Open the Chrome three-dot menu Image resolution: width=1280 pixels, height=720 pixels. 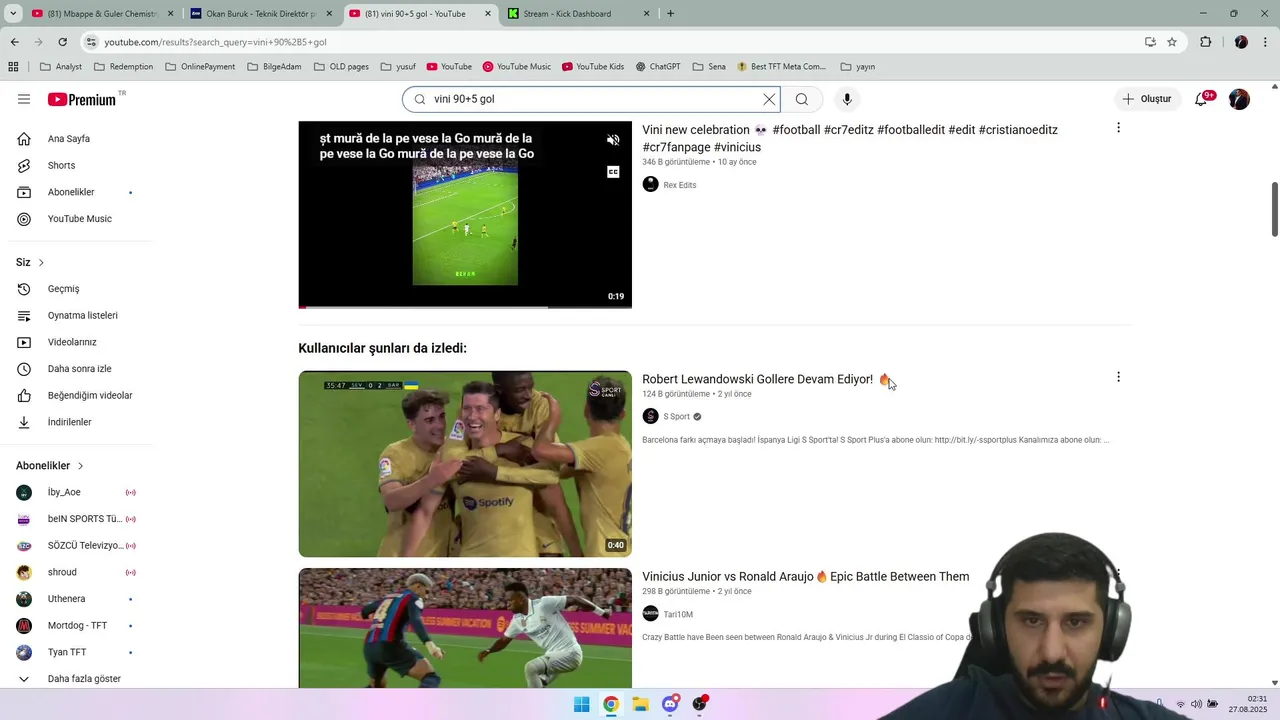coord(1266,42)
